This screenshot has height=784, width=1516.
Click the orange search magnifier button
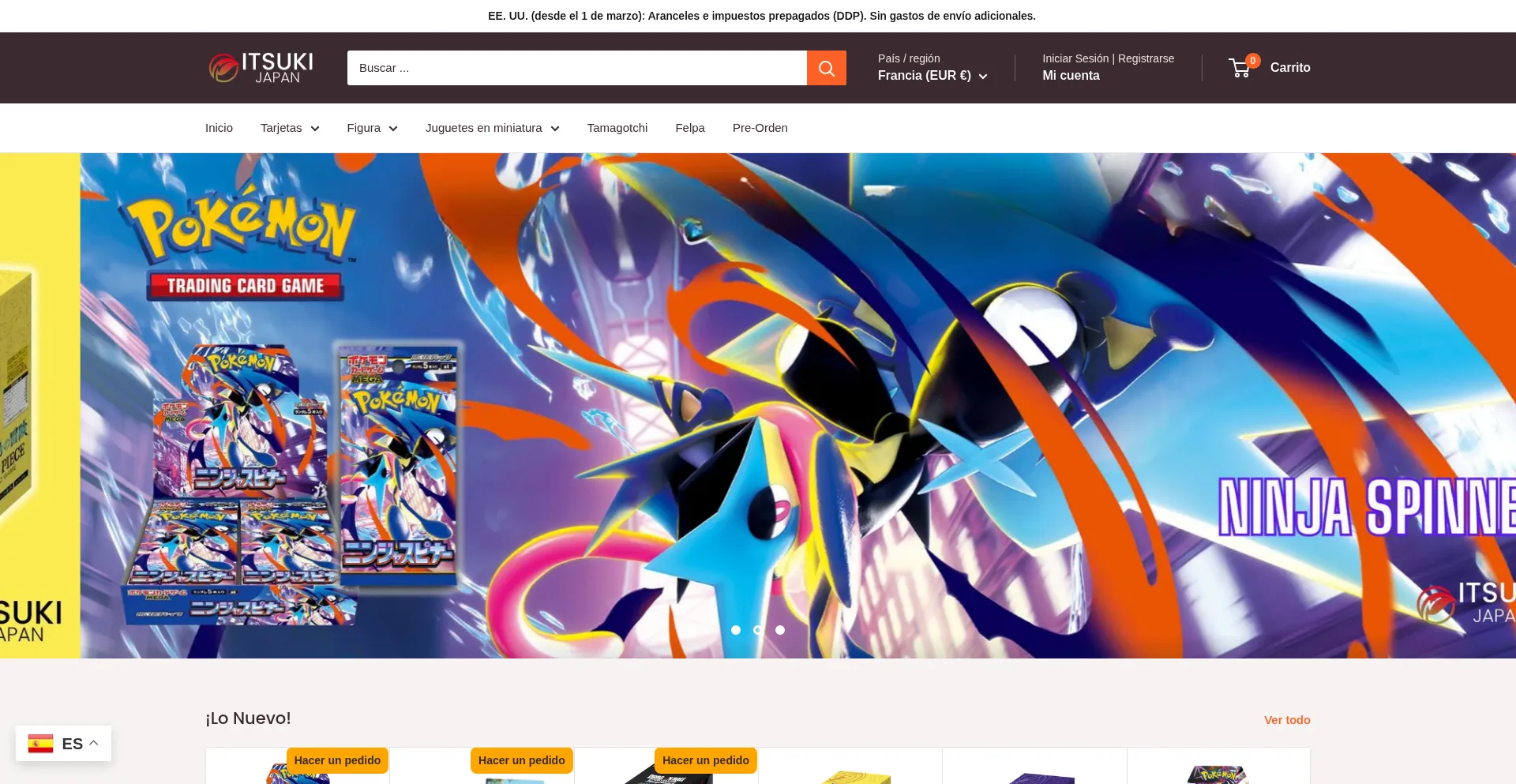point(826,68)
